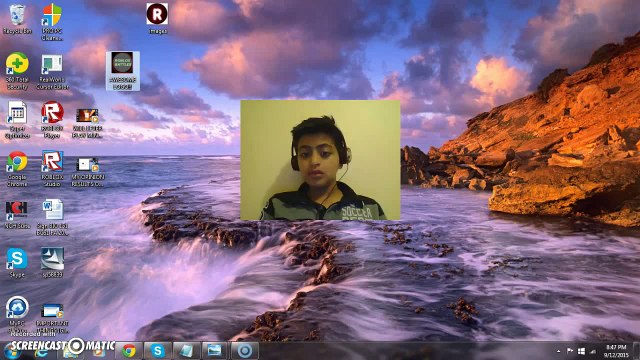Select the Google Chrome desktop shortcut
Image resolution: width=640 pixels, height=360 pixels.
click(x=17, y=169)
